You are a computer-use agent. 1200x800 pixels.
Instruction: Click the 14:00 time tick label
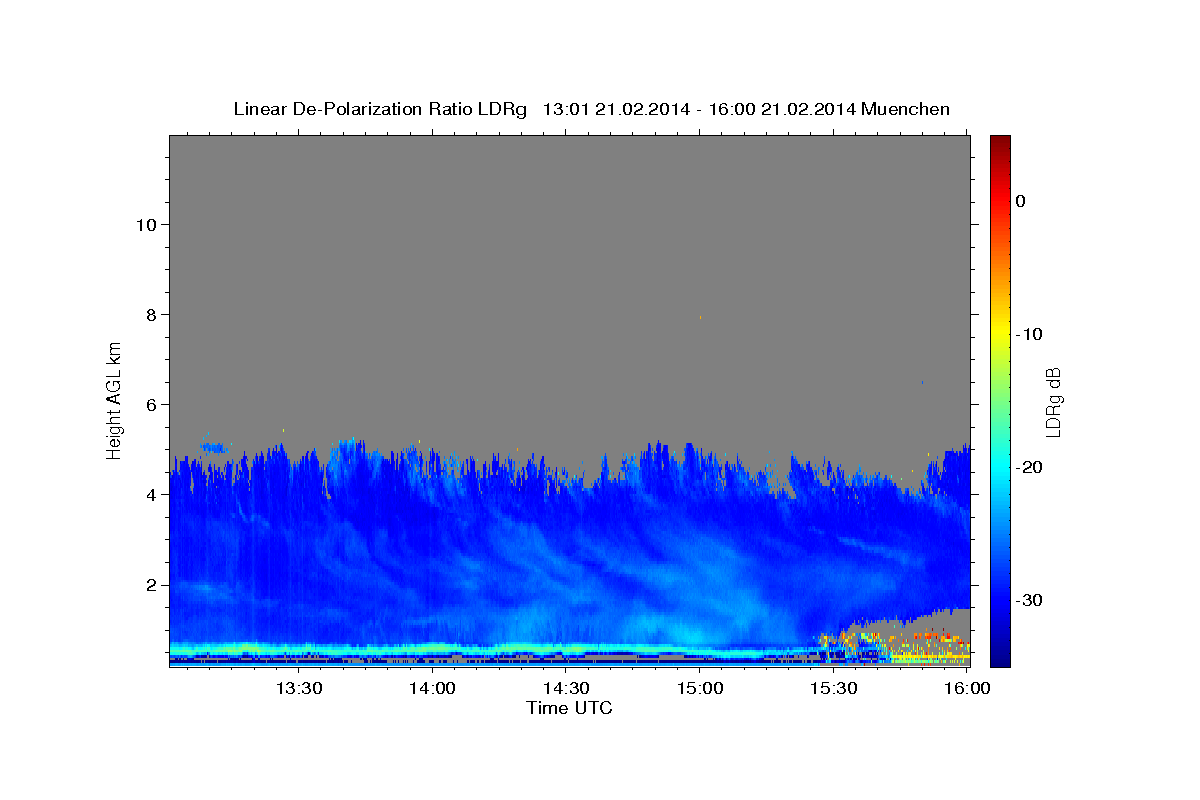click(x=432, y=689)
